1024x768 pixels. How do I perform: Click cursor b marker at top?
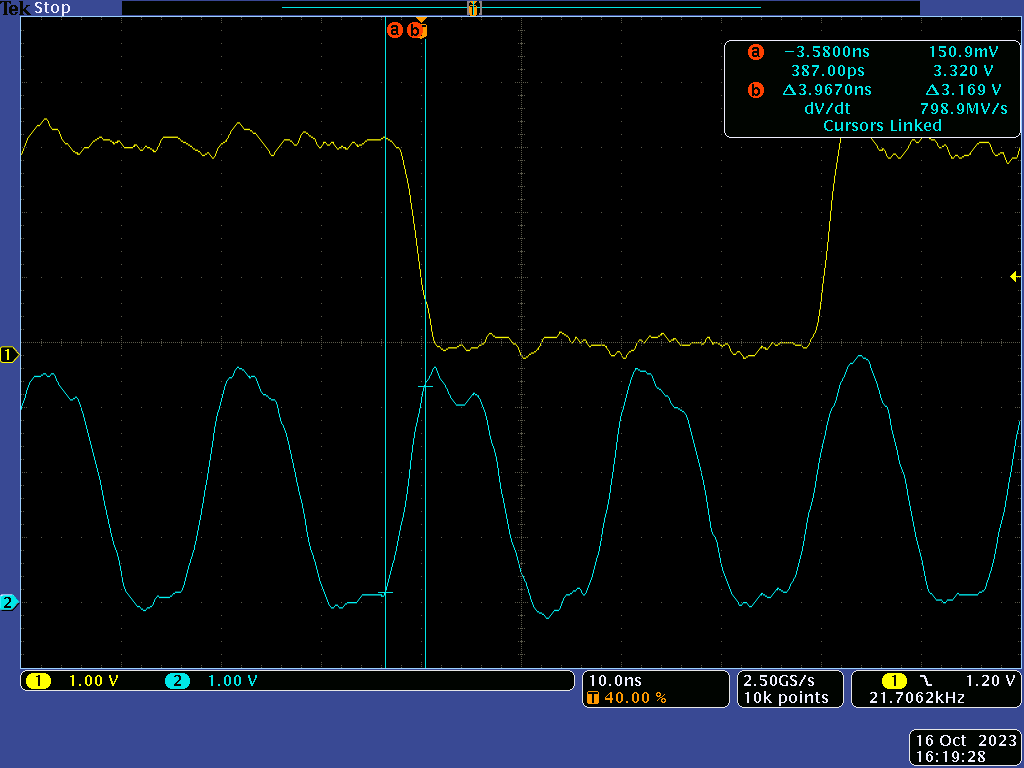415,30
